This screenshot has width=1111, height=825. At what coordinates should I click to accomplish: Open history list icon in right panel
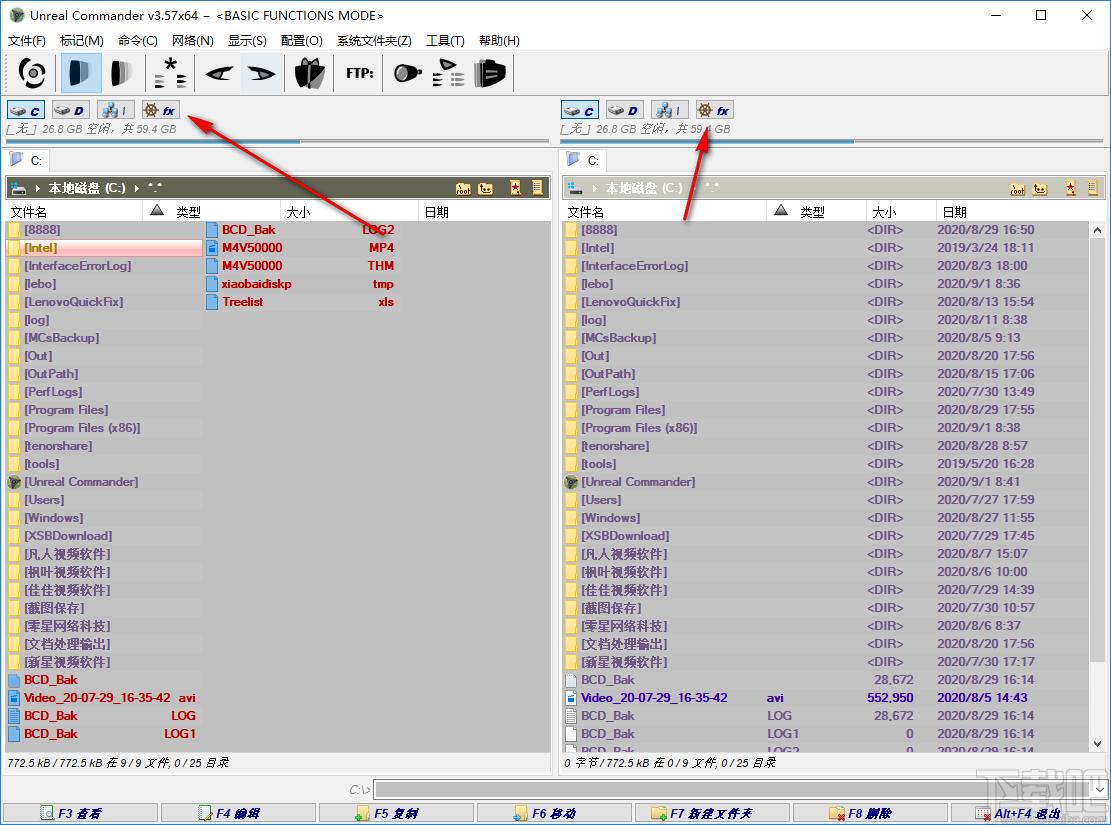(x=1092, y=188)
